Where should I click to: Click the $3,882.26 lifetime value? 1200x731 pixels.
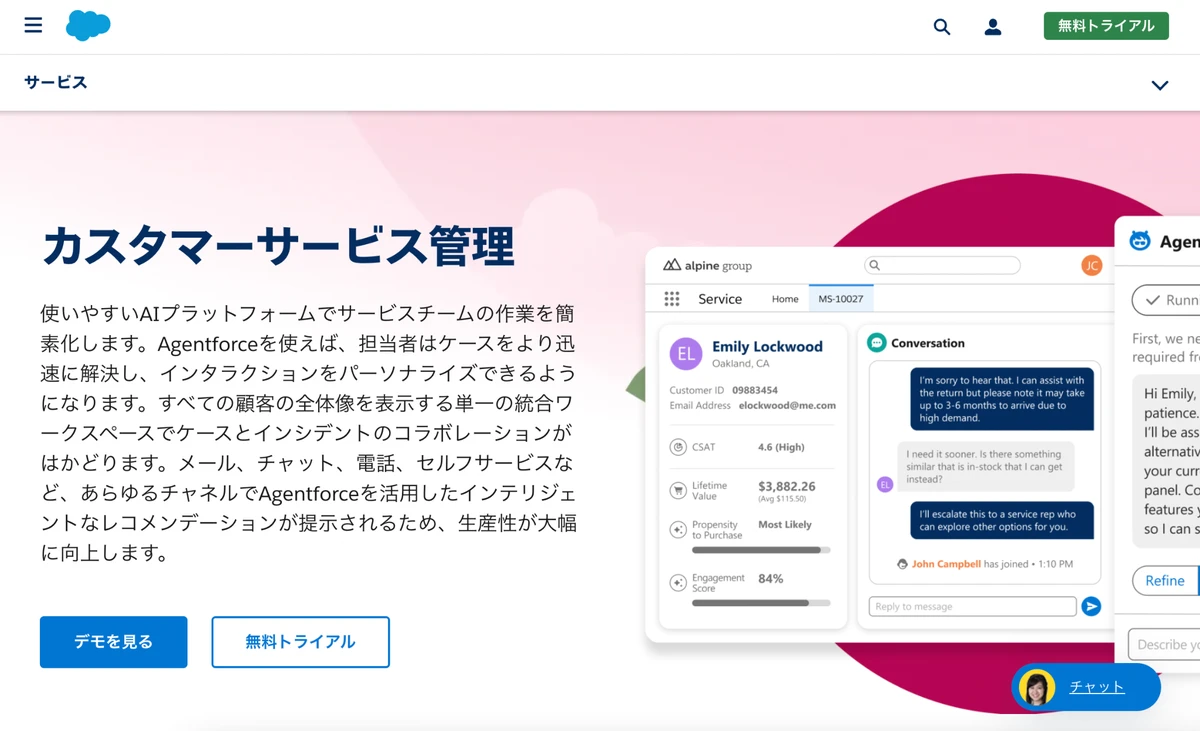point(787,486)
